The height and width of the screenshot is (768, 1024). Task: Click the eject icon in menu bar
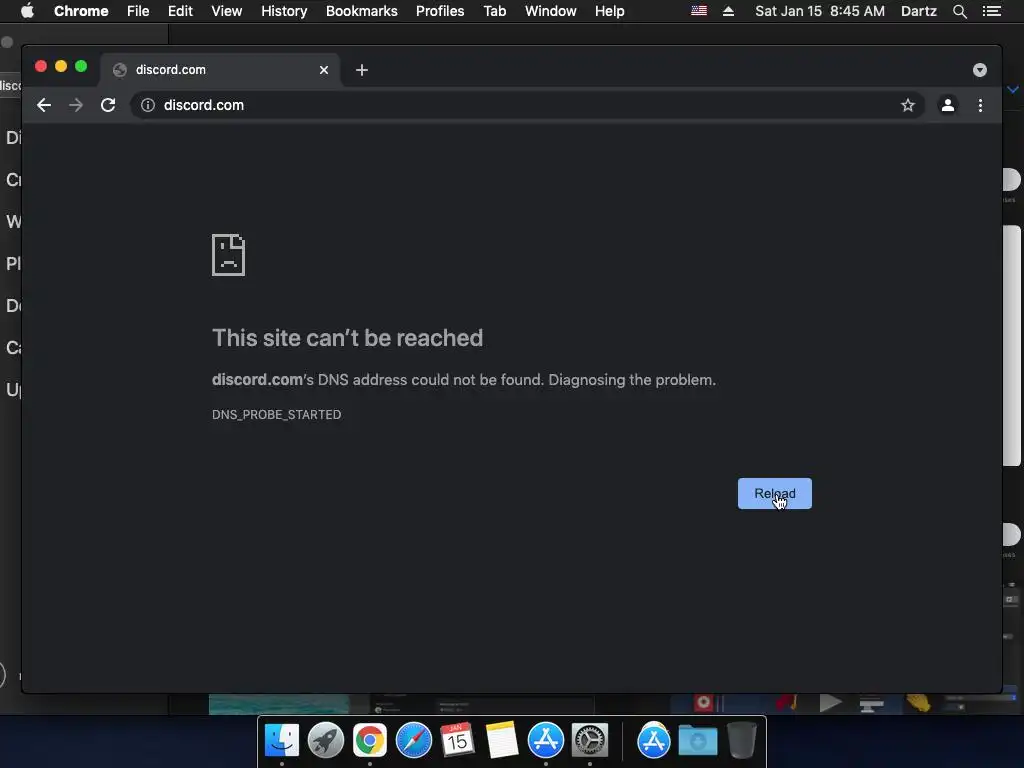click(x=728, y=11)
